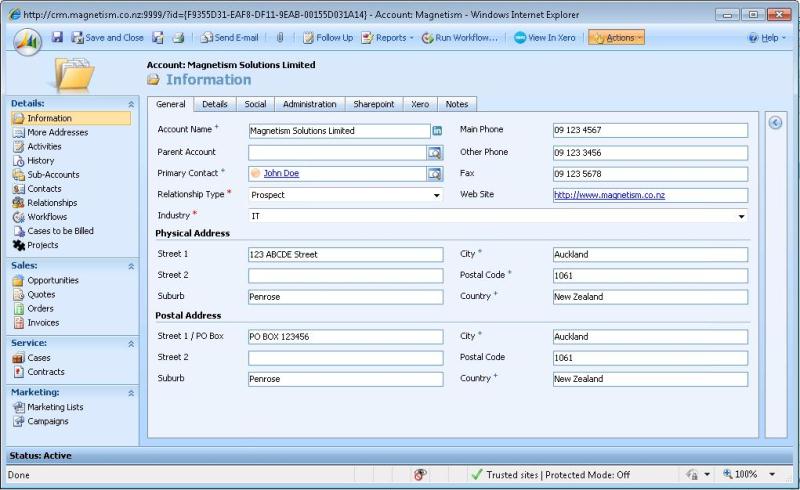This screenshot has height=490, width=800.
Task: Switch to the Administration tab
Action: tap(309, 104)
